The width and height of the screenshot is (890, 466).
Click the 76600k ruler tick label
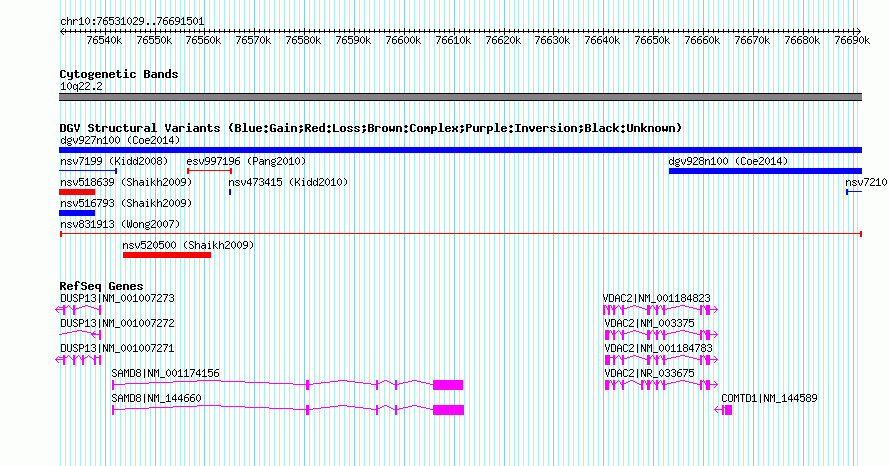[x=403, y=40]
